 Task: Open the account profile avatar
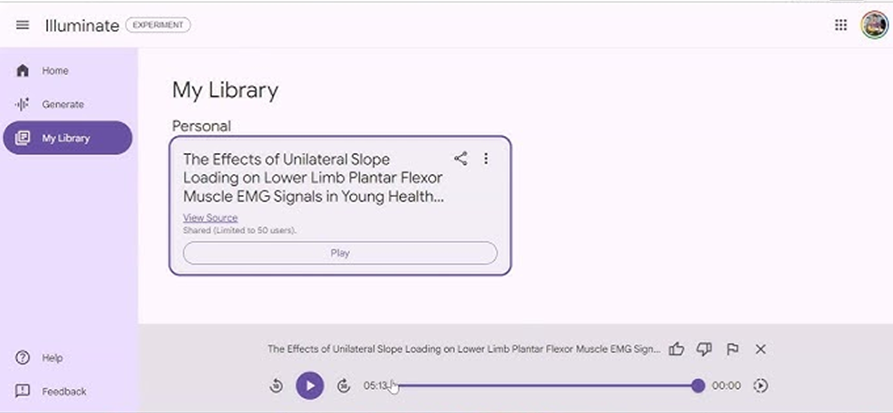[x=874, y=25]
